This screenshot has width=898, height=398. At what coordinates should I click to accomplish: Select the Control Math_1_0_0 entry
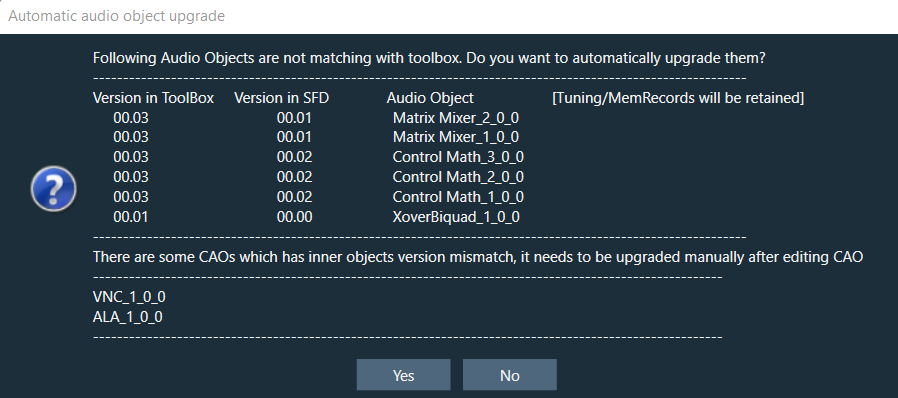click(x=458, y=197)
